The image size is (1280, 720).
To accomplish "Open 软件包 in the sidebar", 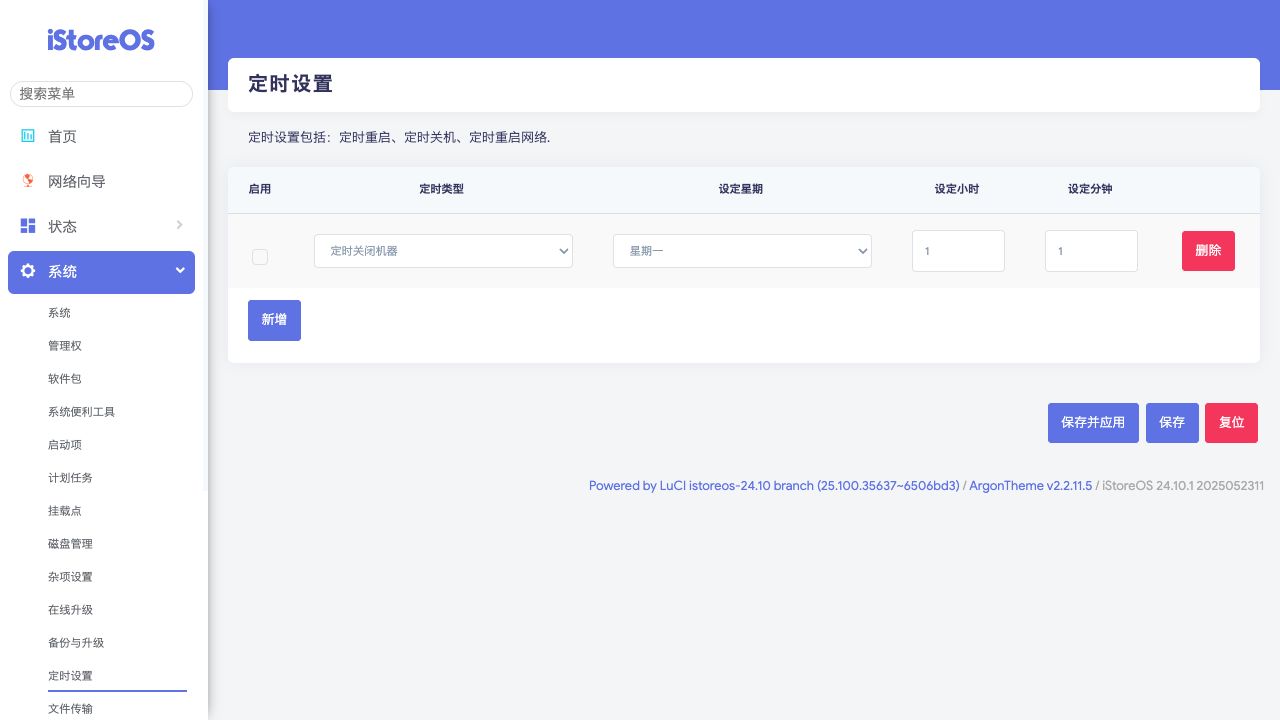I will coord(64,379).
